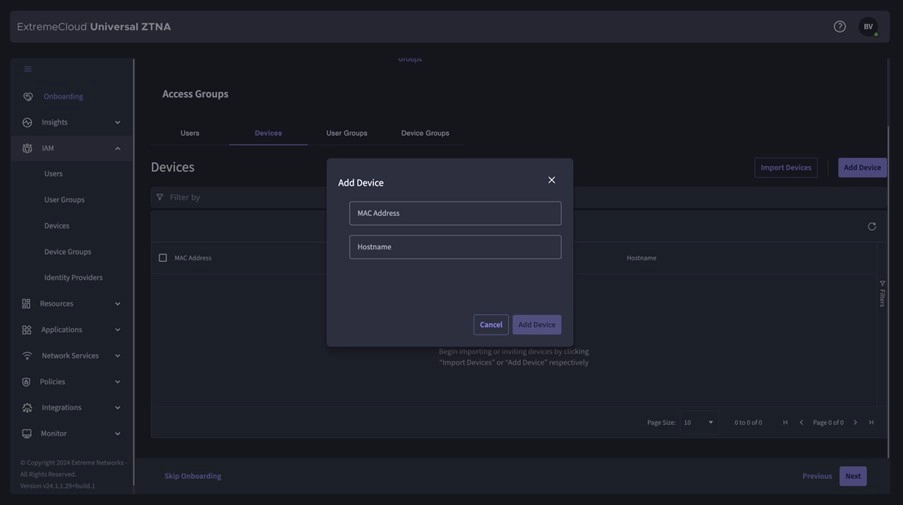Close the Add Device dialog
Screen dimensions: 903x505
pyautogui.click(x=552, y=180)
